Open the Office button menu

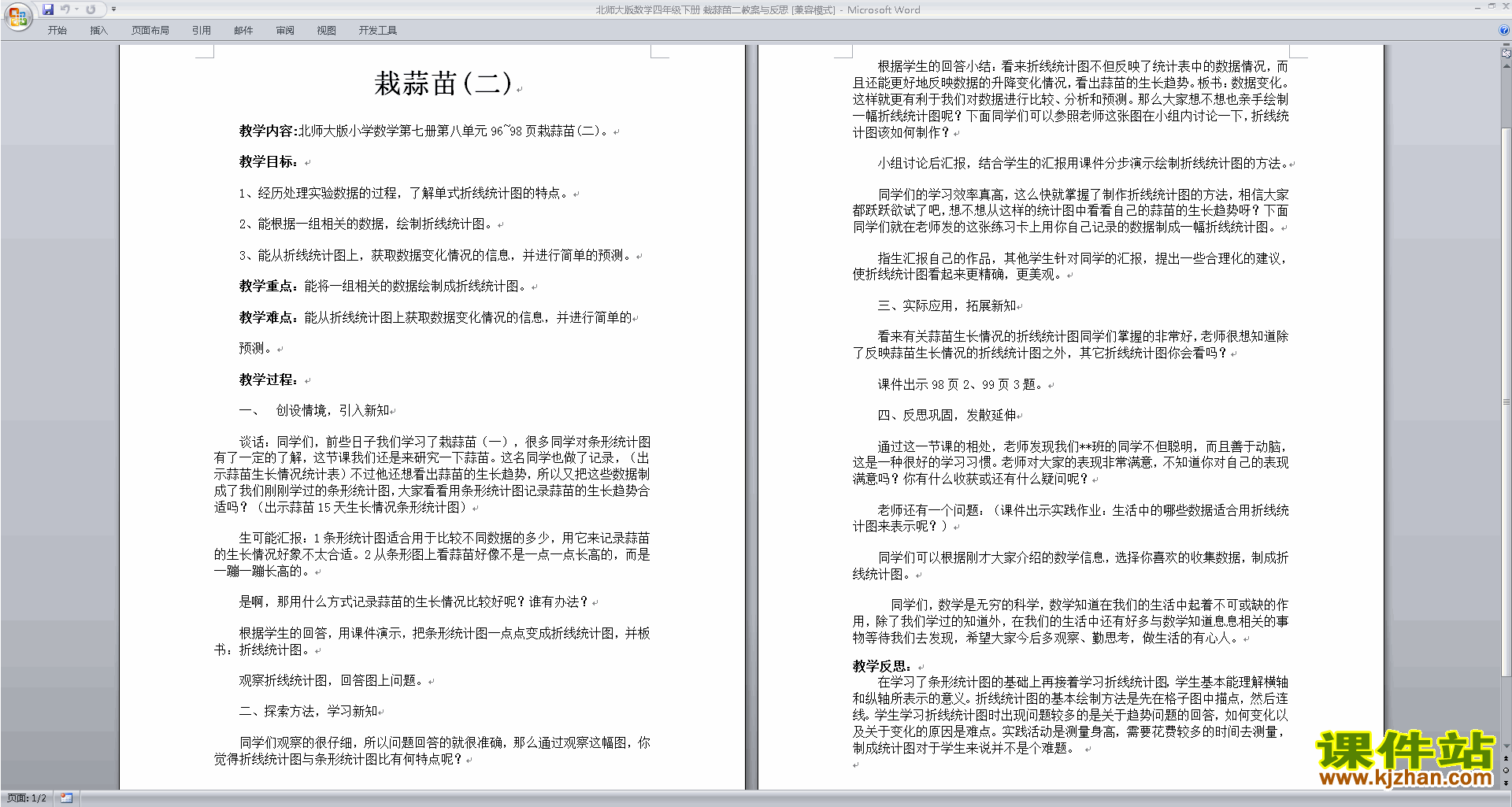18,16
